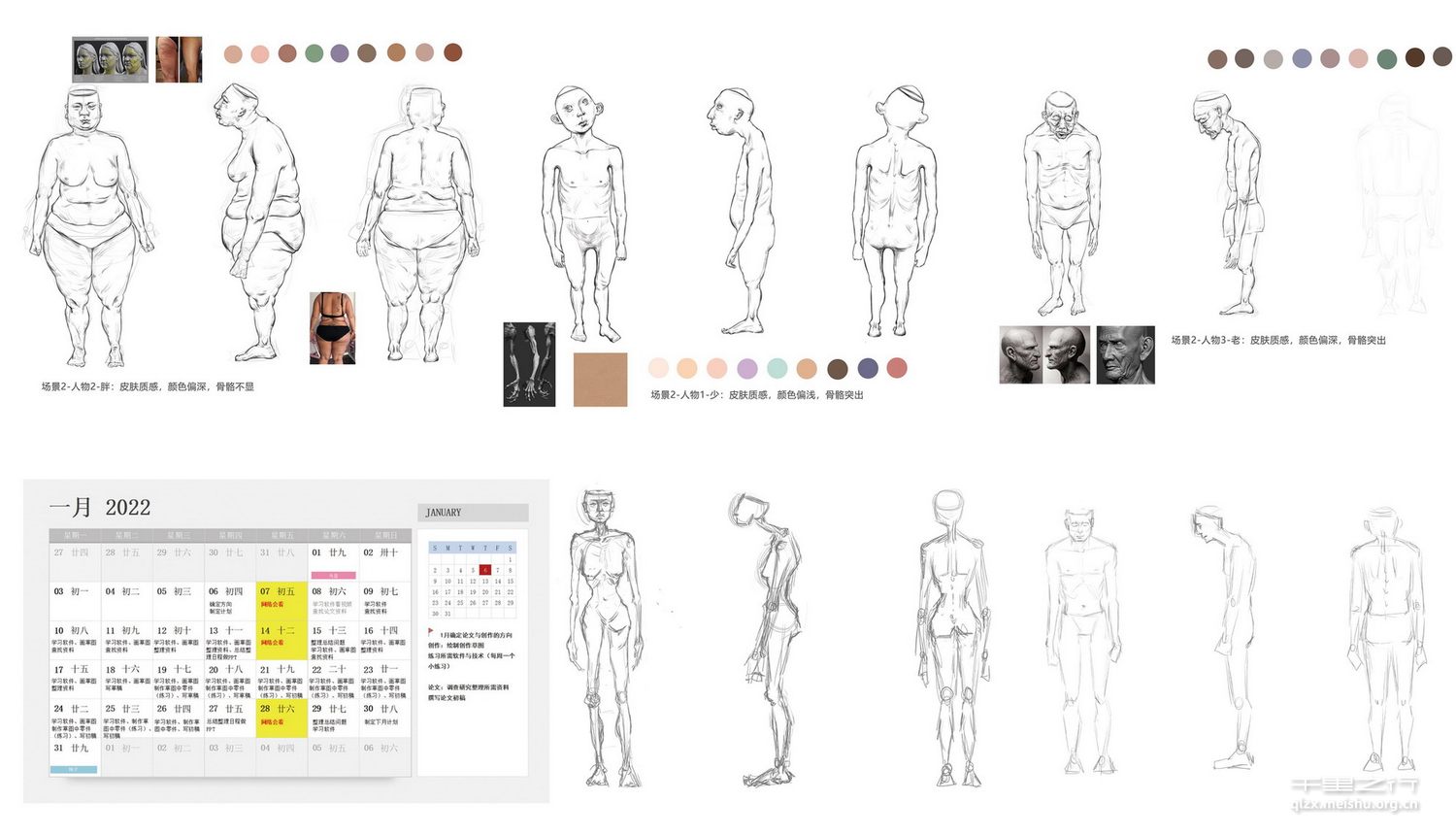The height and width of the screenshot is (835, 1456).
Task: Select the mint swatch in young character palette
Action: (778, 369)
